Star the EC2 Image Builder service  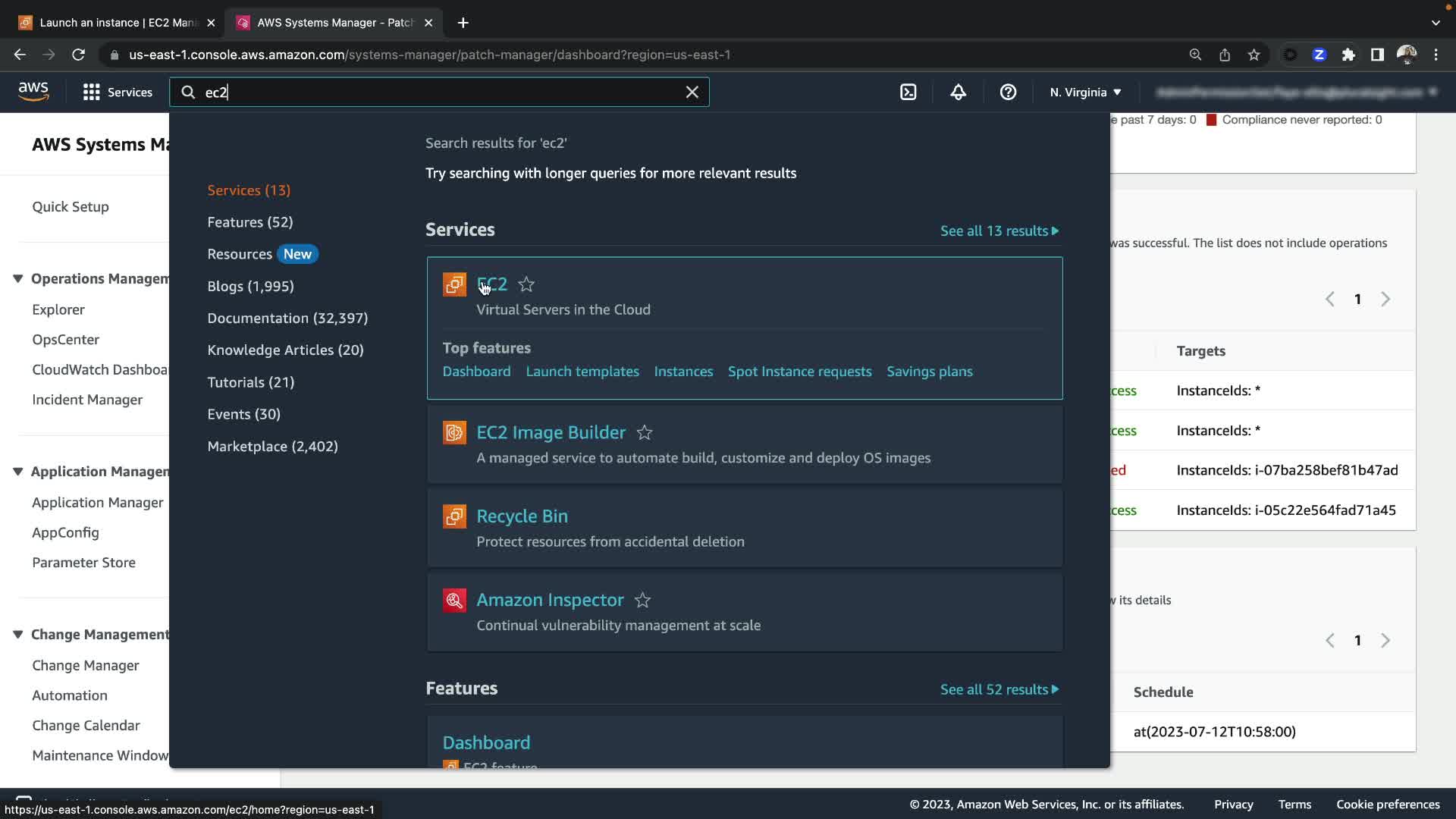point(645,432)
